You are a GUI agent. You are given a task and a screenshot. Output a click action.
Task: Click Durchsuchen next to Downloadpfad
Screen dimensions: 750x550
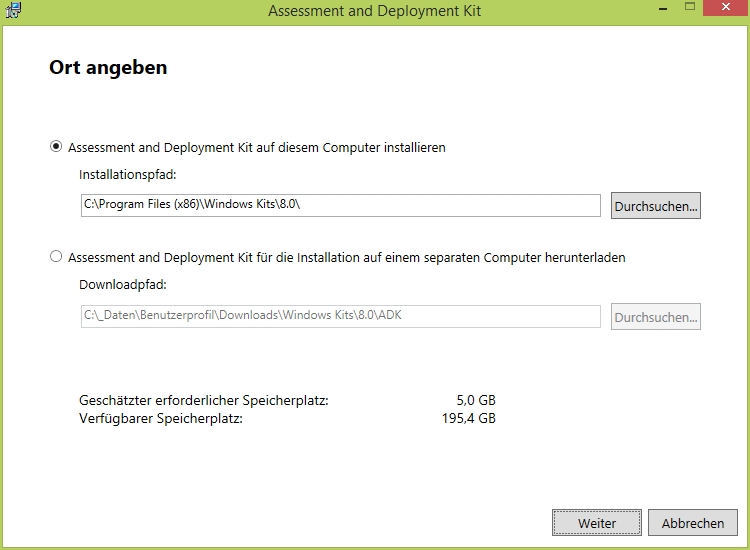click(656, 317)
